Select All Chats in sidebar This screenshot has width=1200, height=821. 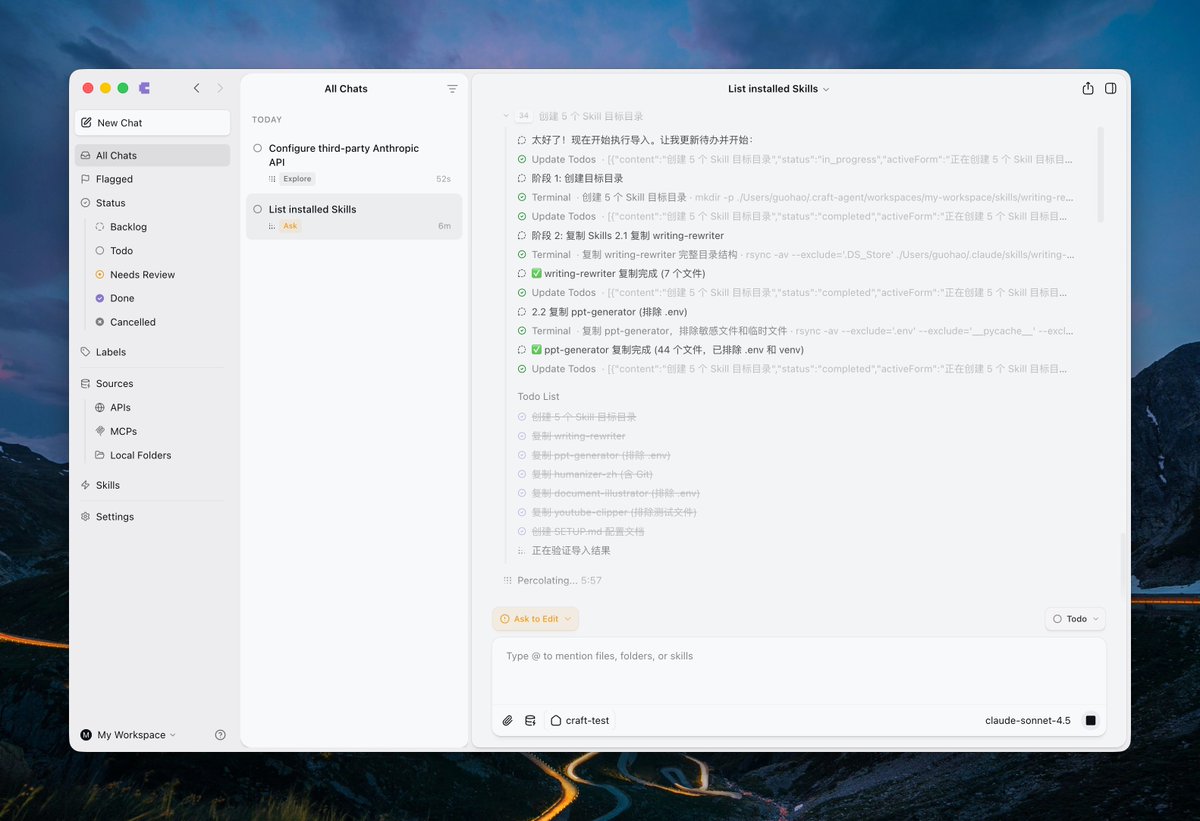point(152,155)
